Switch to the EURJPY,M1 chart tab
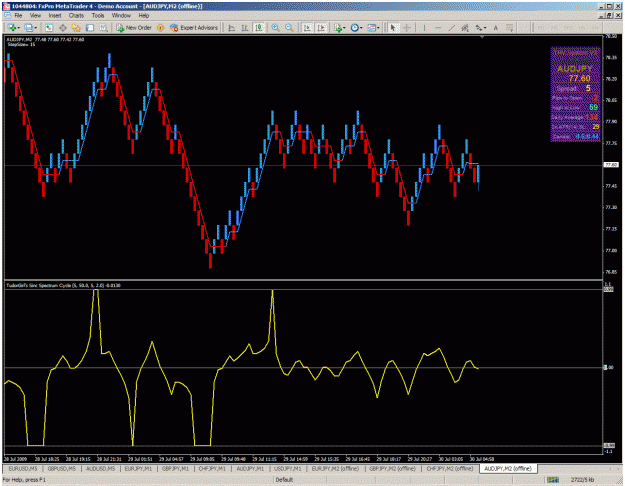 click(138, 468)
